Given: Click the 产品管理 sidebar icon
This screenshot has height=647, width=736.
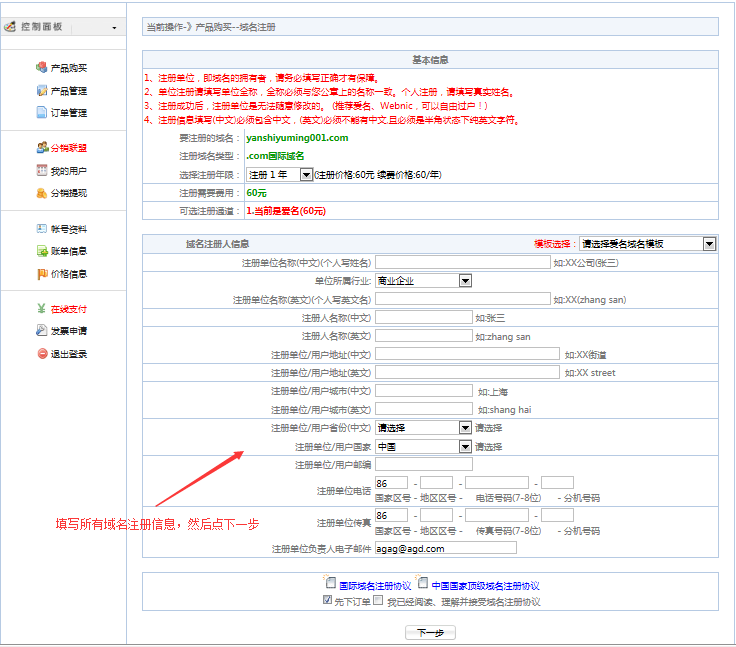Looking at the screenshot, I should [x=41, y=91].
